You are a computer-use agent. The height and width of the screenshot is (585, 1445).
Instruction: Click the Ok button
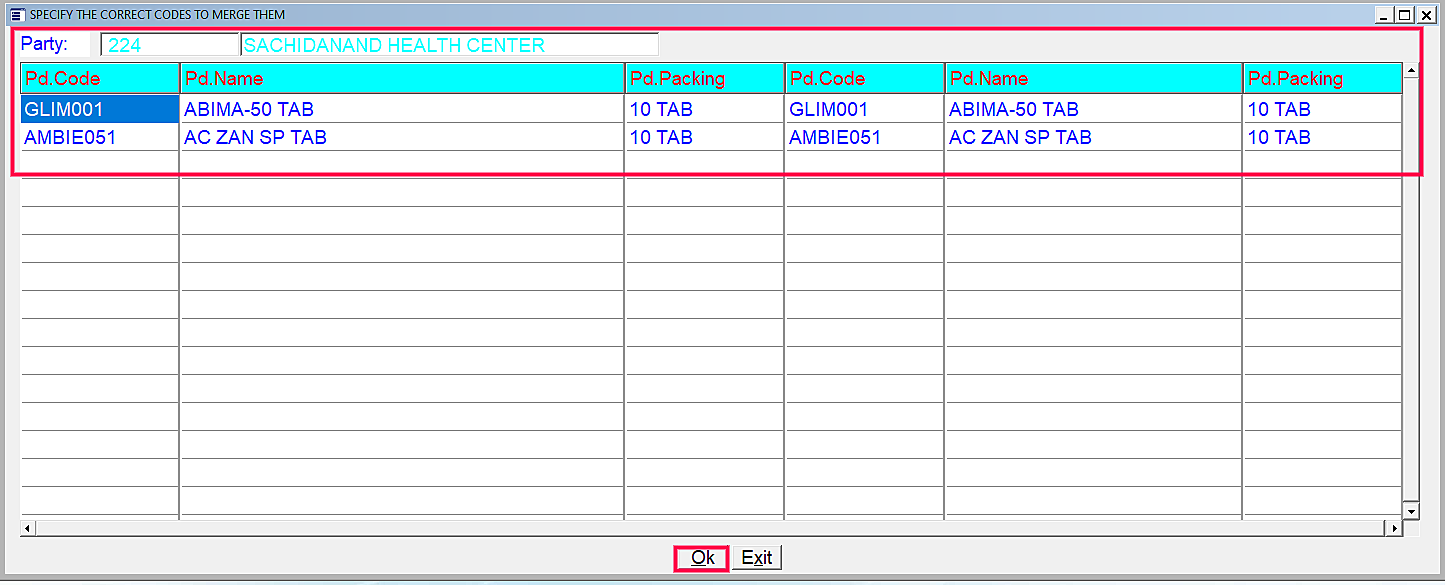tap(702, 558)
